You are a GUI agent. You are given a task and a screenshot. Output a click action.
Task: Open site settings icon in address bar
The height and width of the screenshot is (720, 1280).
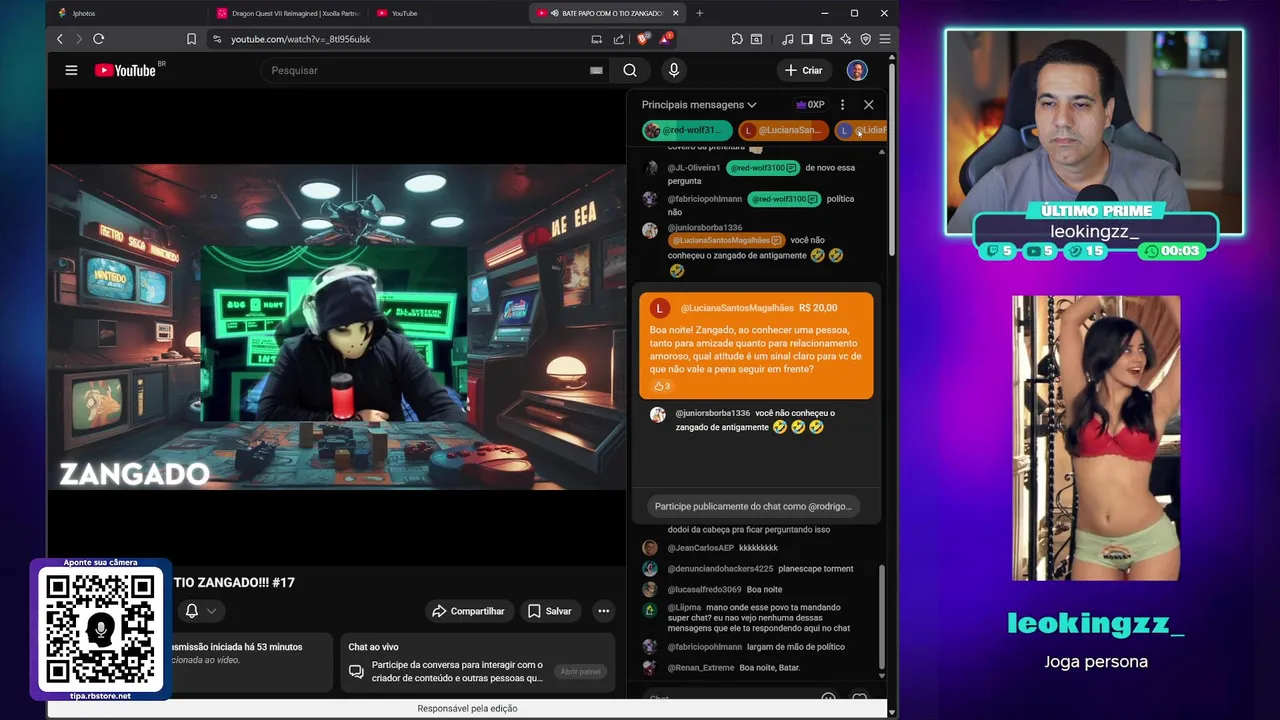(217, 39)
